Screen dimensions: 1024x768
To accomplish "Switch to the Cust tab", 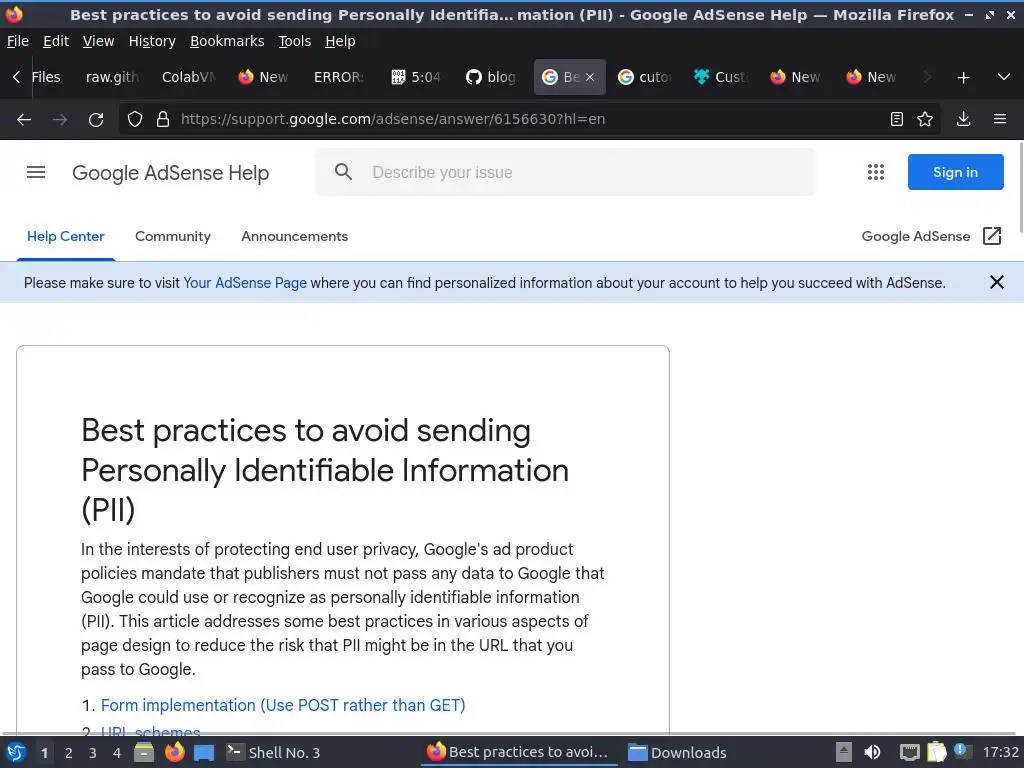I will point(720,77).
